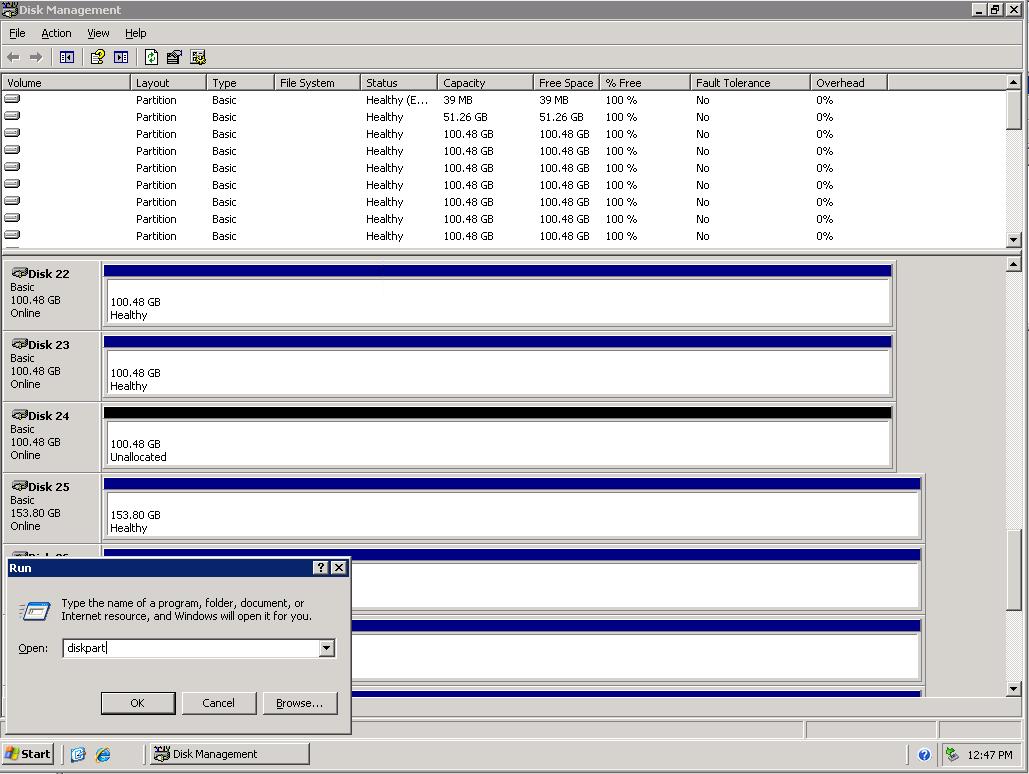Click OK in the Run dialog
Screen dimensions: 1029x774
(x=137, y=703)
